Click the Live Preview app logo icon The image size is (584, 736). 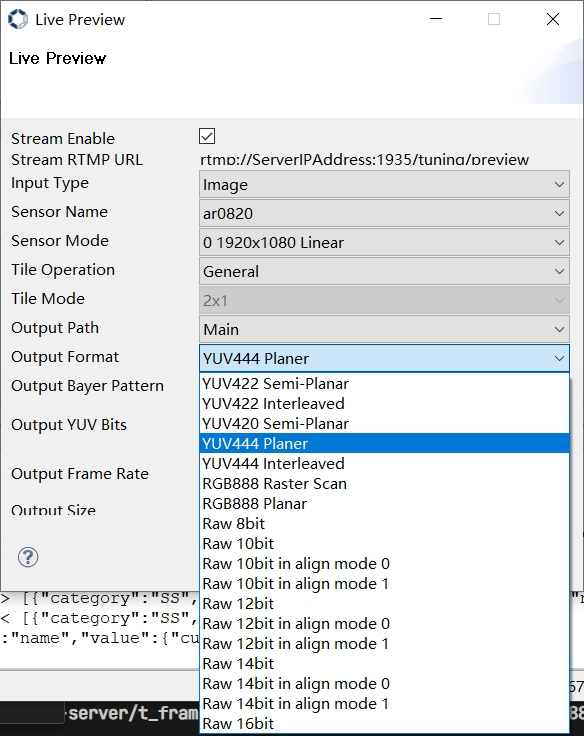tap(18, 19)
